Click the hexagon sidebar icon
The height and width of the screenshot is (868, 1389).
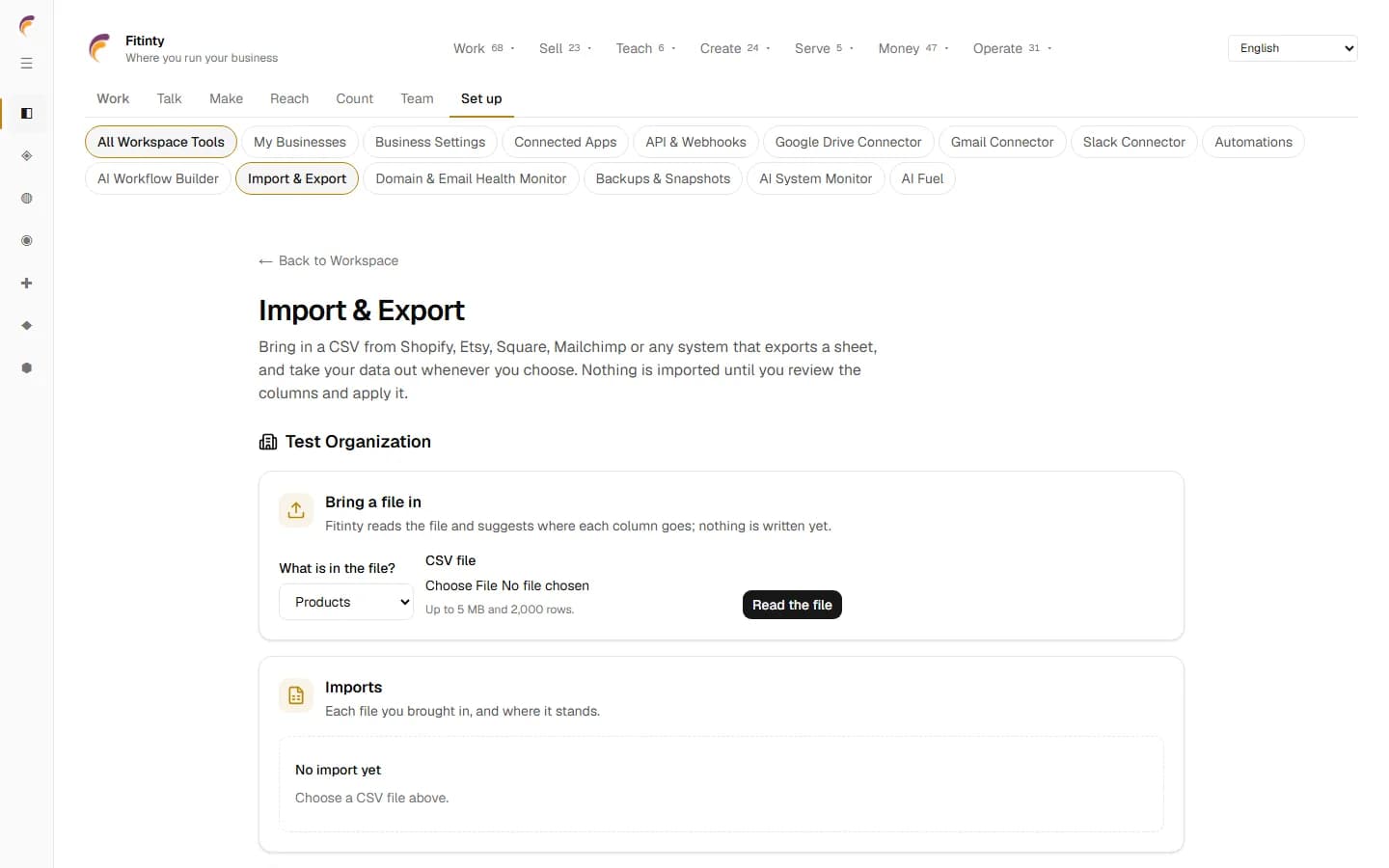click(x=27, y=368)
